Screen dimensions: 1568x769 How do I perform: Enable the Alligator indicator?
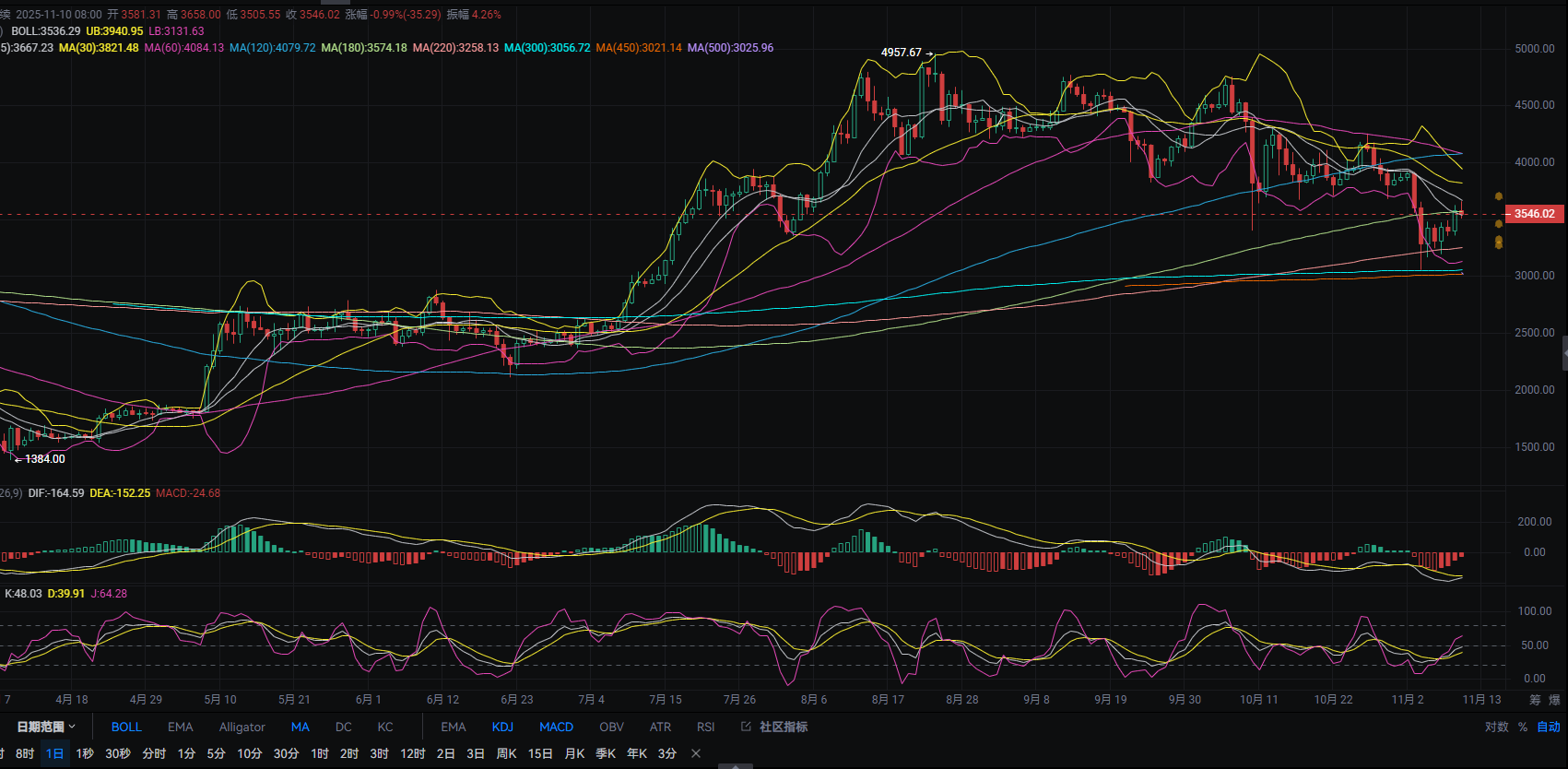tap(242, 727)
